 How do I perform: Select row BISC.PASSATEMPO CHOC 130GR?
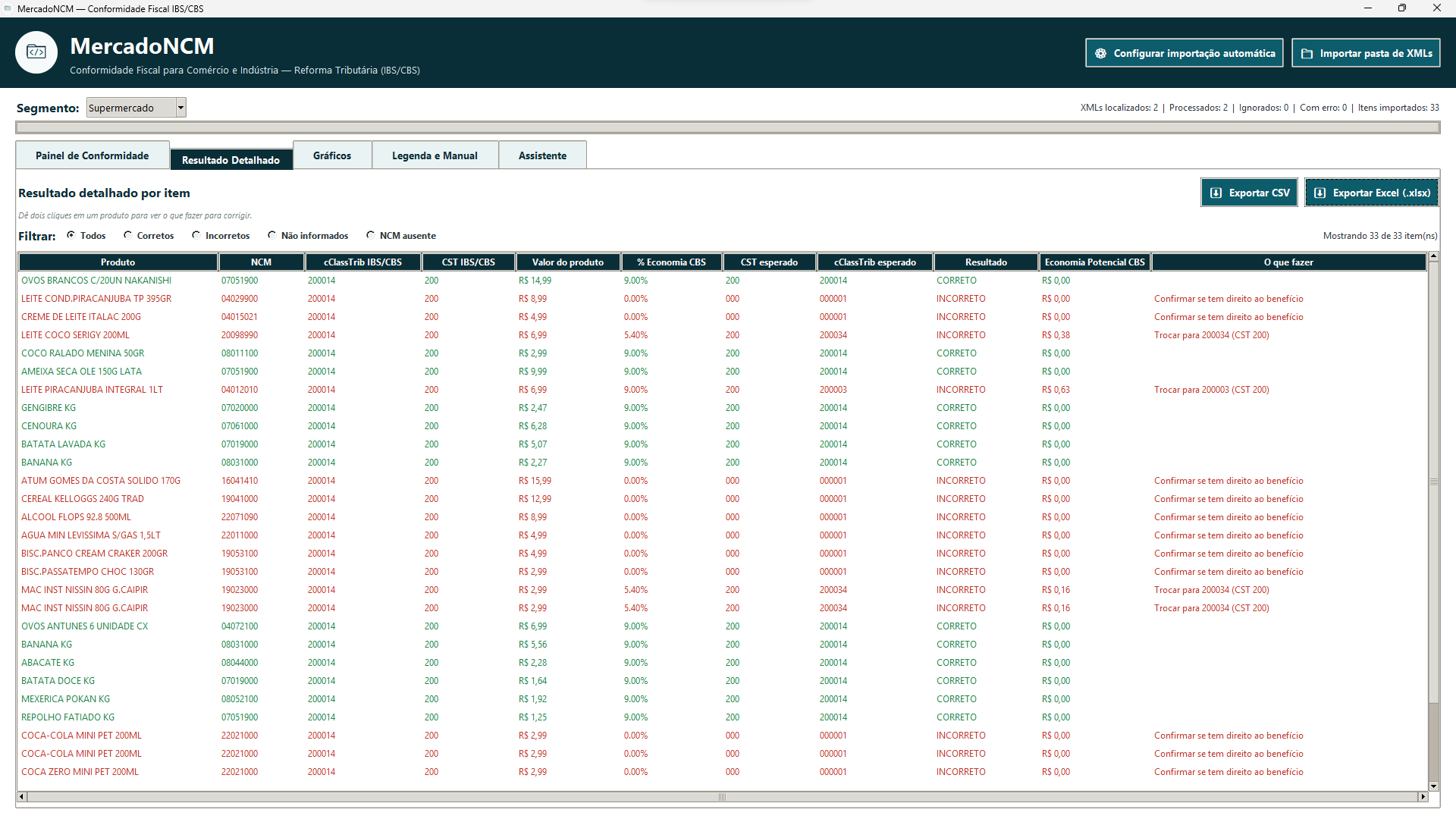tap(723, 572)
